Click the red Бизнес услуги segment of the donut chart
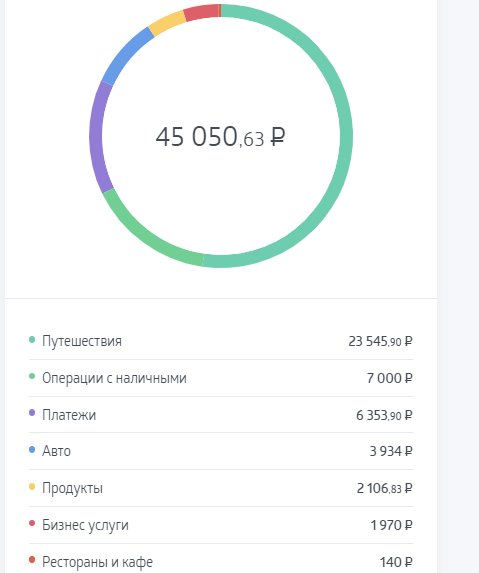Screen dimensions: 479x573 coord(201,12)
